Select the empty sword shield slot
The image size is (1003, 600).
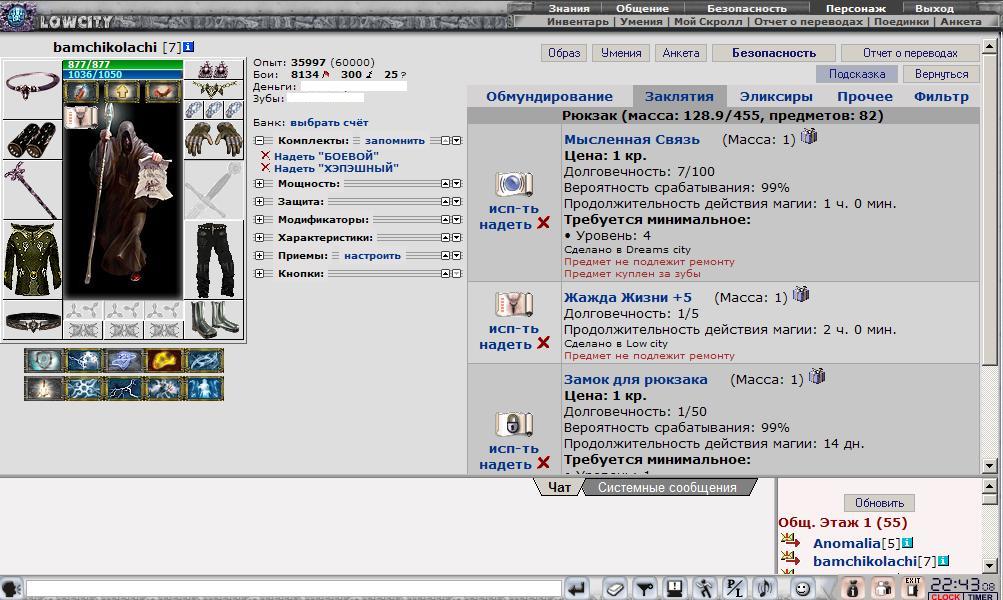click(x=214, y=189)
